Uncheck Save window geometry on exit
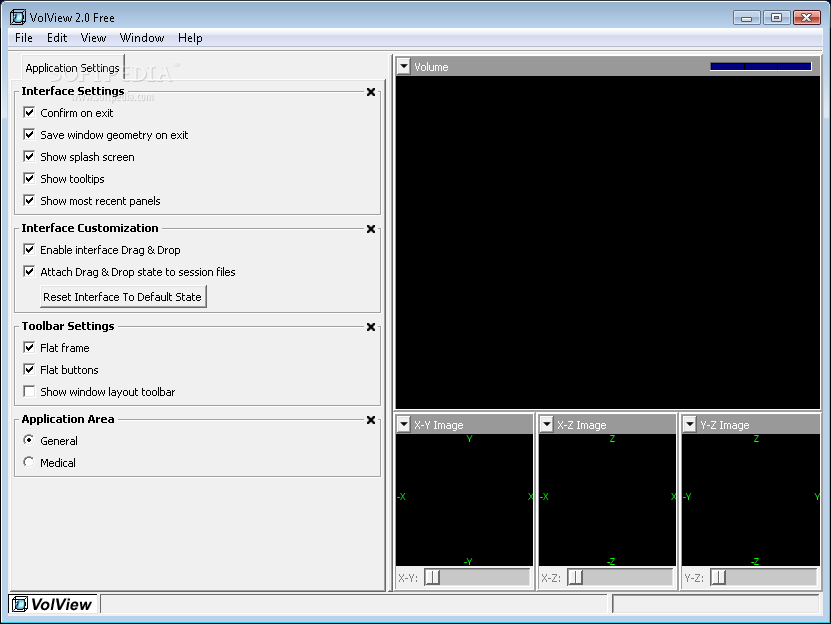831x624 pixels. point(29,135)
